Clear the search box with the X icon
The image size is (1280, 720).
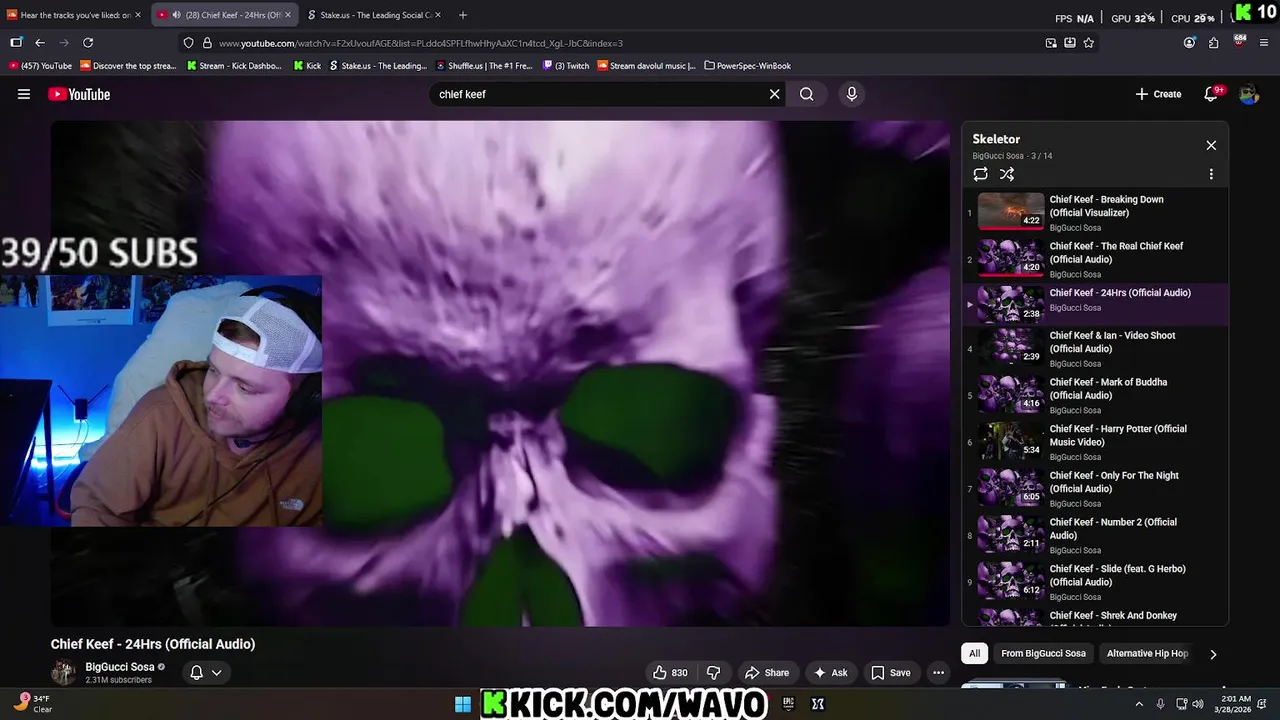[774, 94]
